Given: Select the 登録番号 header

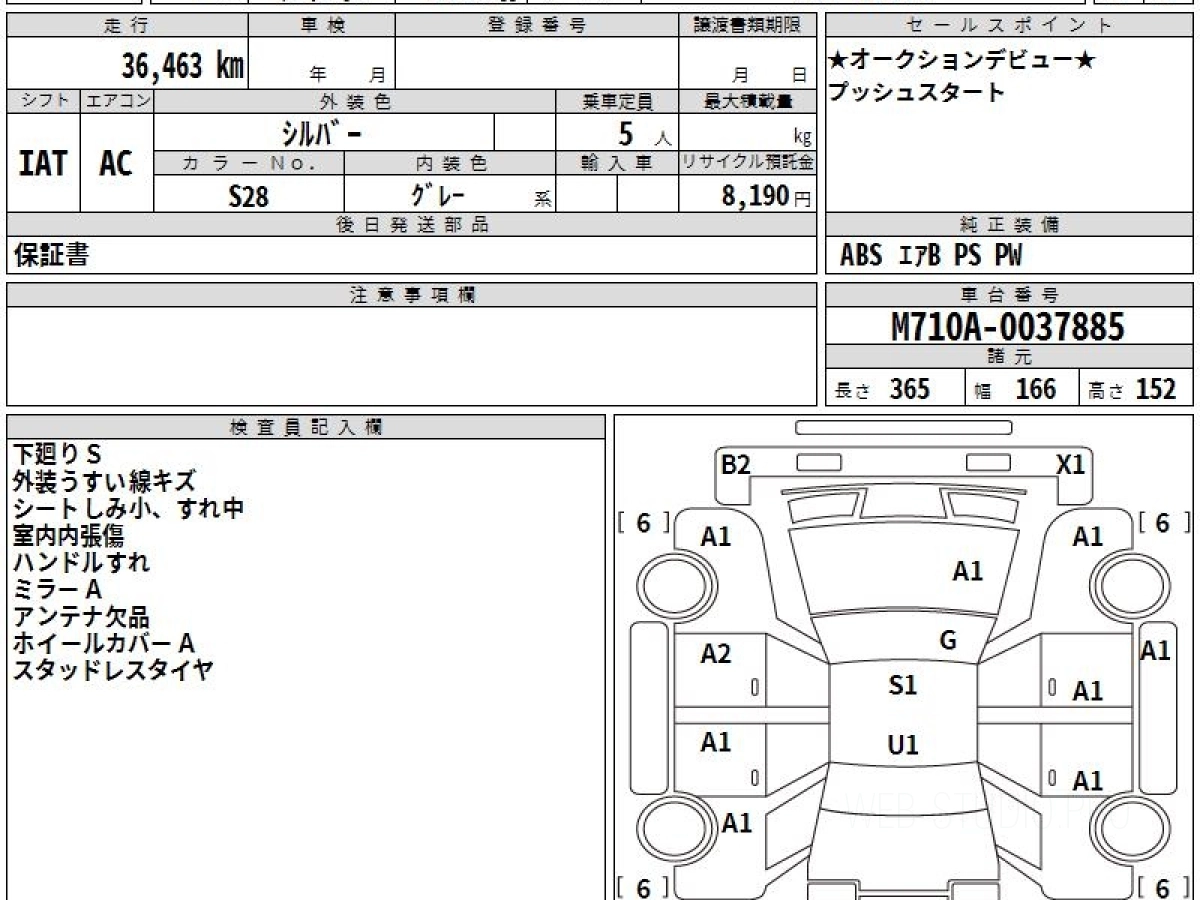Looking at the screenshot, I should tap(537, 26).
